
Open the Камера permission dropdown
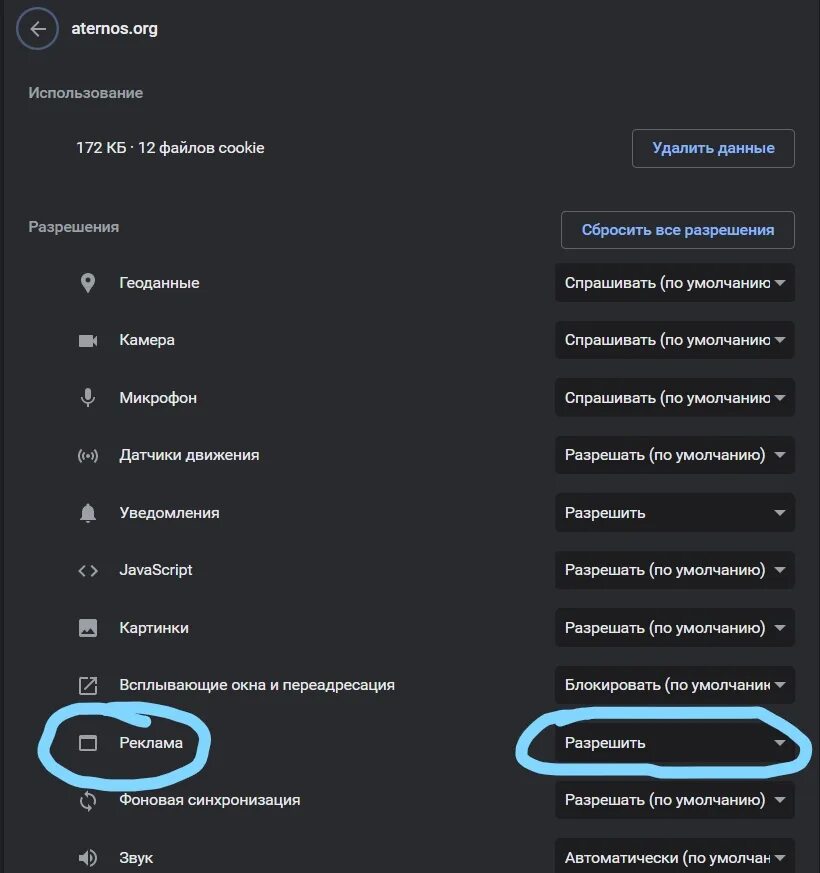[x=675, y=340]
